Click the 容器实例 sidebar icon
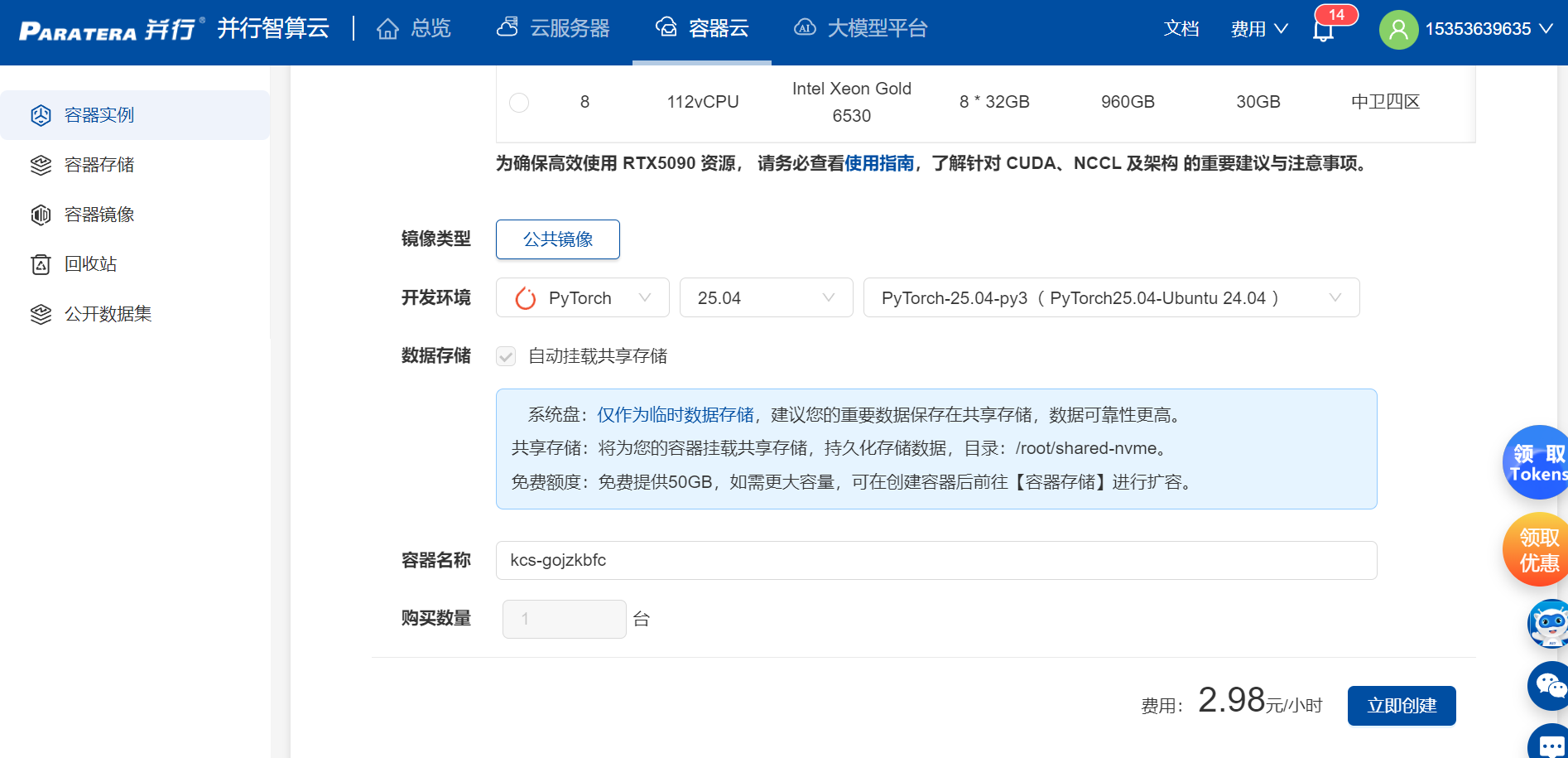Screen dimensions: 1568x758 coord(41,115)
